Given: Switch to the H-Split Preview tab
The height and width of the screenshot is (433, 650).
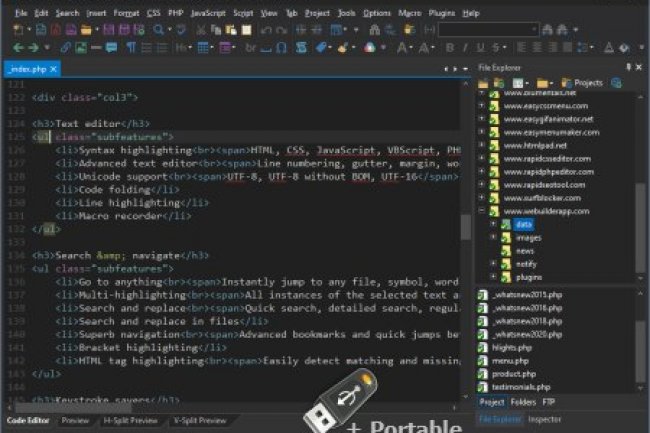Looking at the screenshot, I should (x=131, y=421).
